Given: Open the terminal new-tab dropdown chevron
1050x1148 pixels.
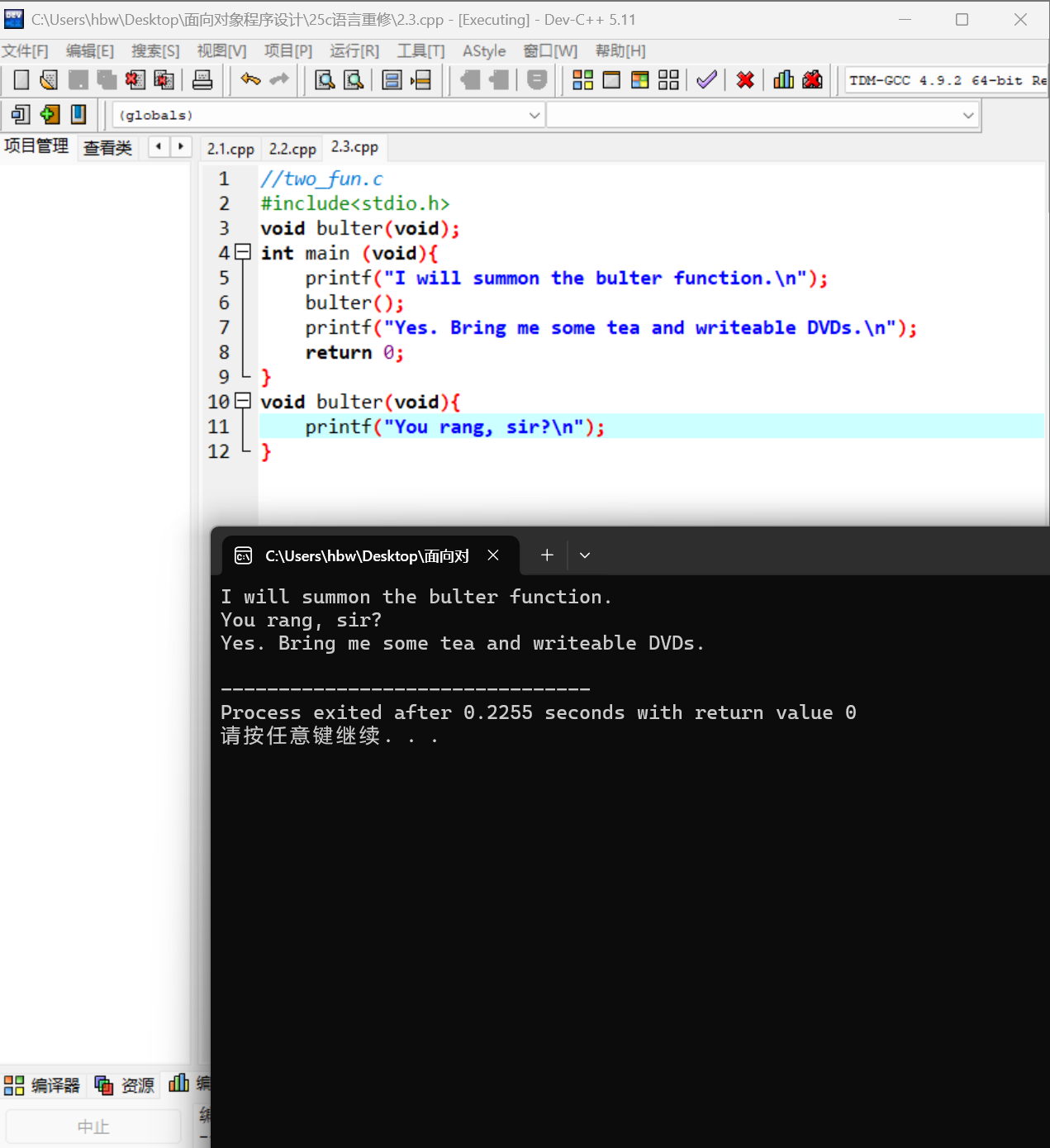Looking at the screenshot, I should [585, 555].
